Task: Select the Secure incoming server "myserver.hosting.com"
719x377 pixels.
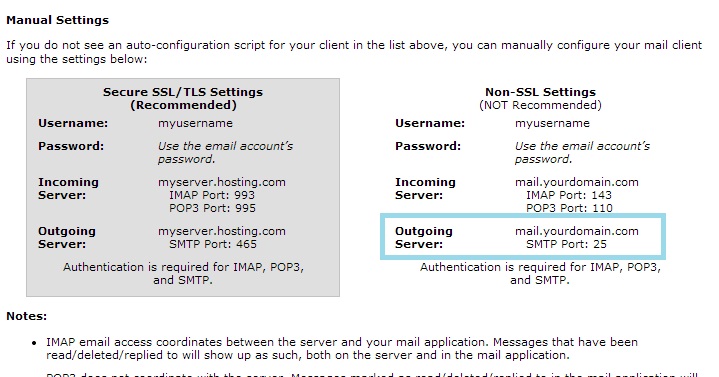Action: point(222,182)
